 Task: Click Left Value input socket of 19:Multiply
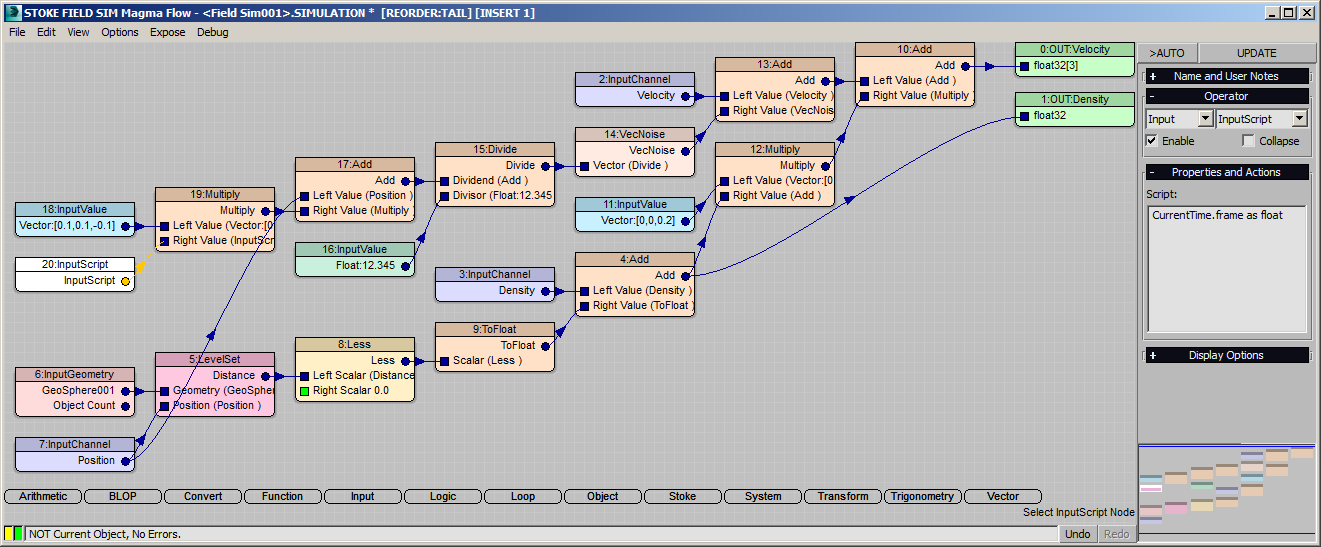(164, 226)
